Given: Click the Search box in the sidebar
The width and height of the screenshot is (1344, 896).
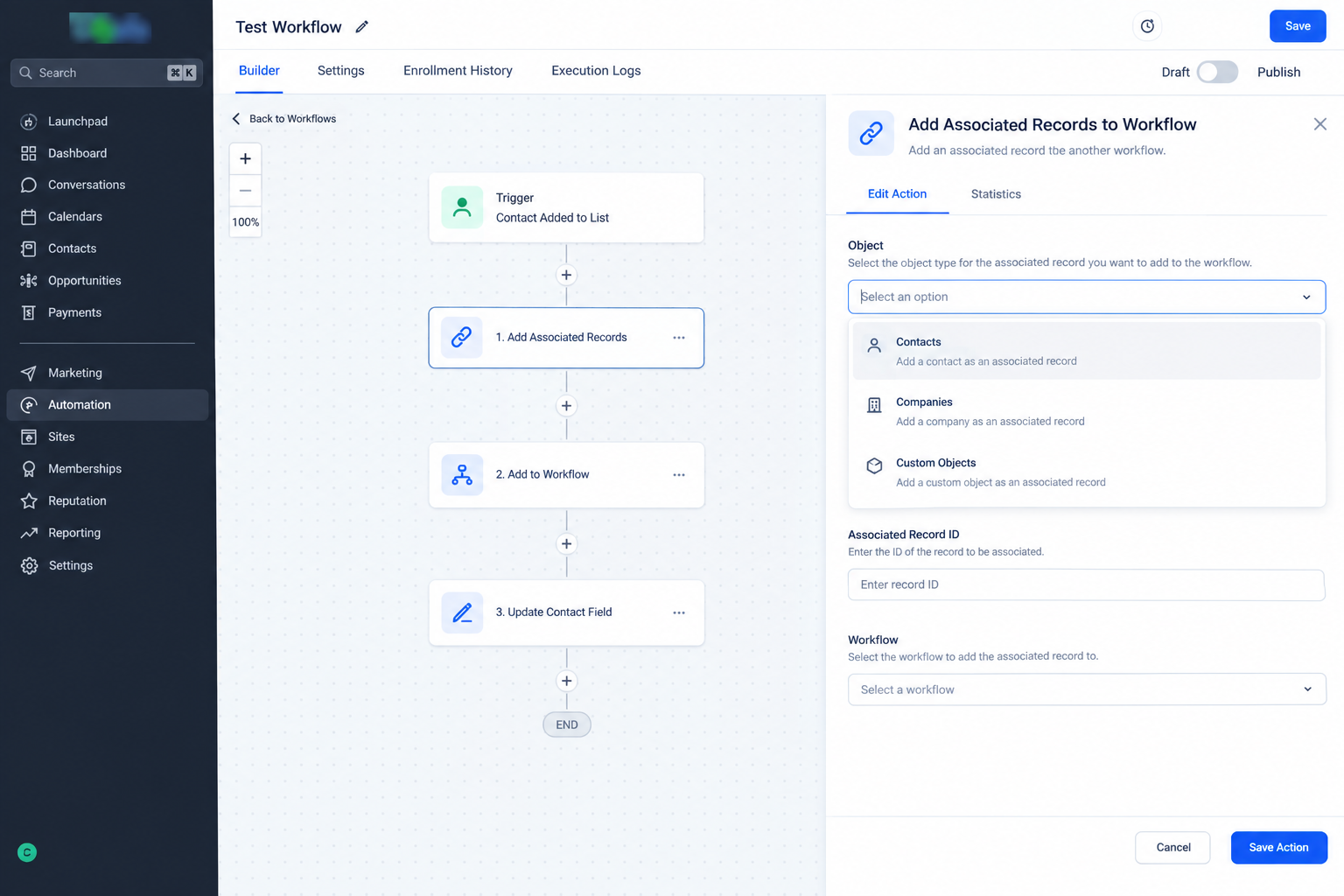Looking at the screenshot, I should coord(107,73).
